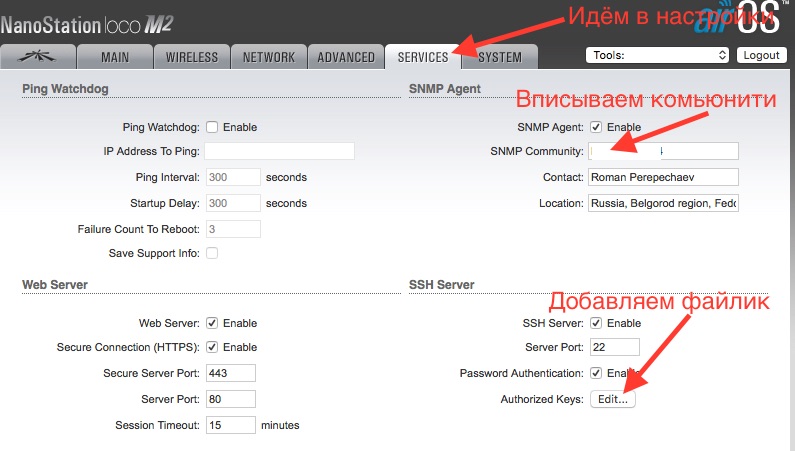Screen dimensions: 795x451
Task: Expand the Tools dropdown menu
Action: (x=657, y=56)
